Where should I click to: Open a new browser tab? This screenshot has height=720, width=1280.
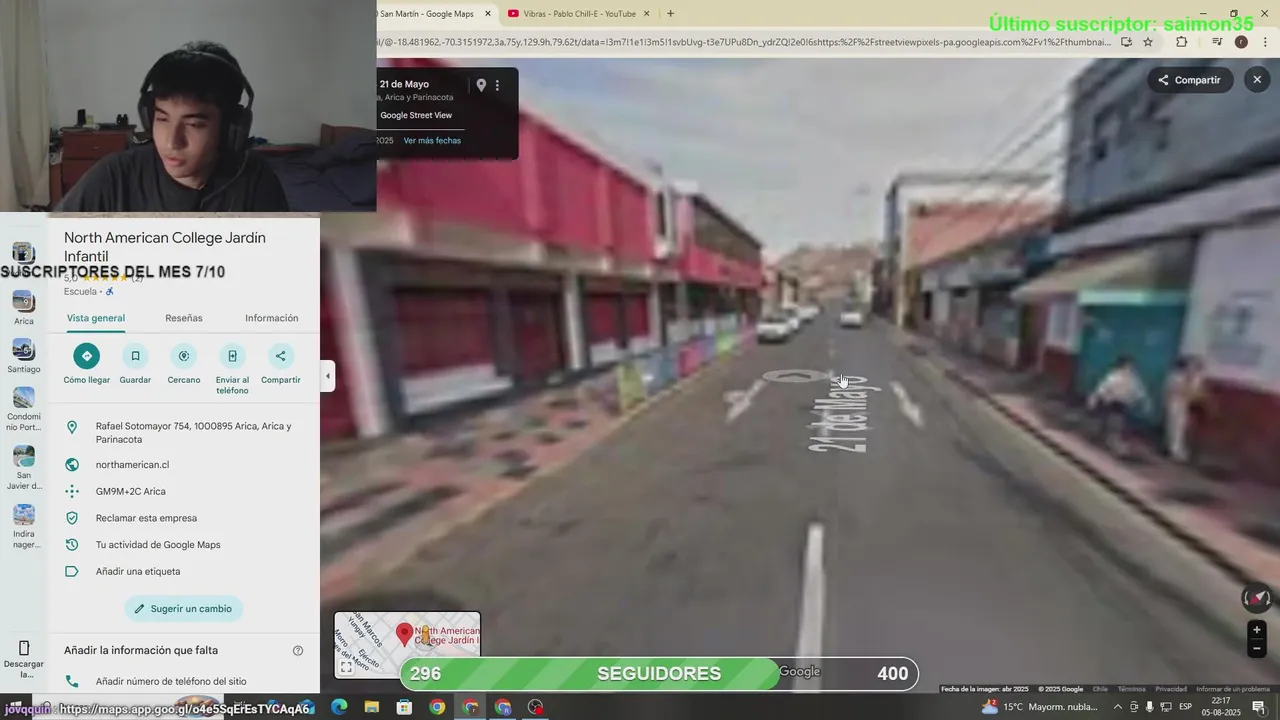point(670,14)
